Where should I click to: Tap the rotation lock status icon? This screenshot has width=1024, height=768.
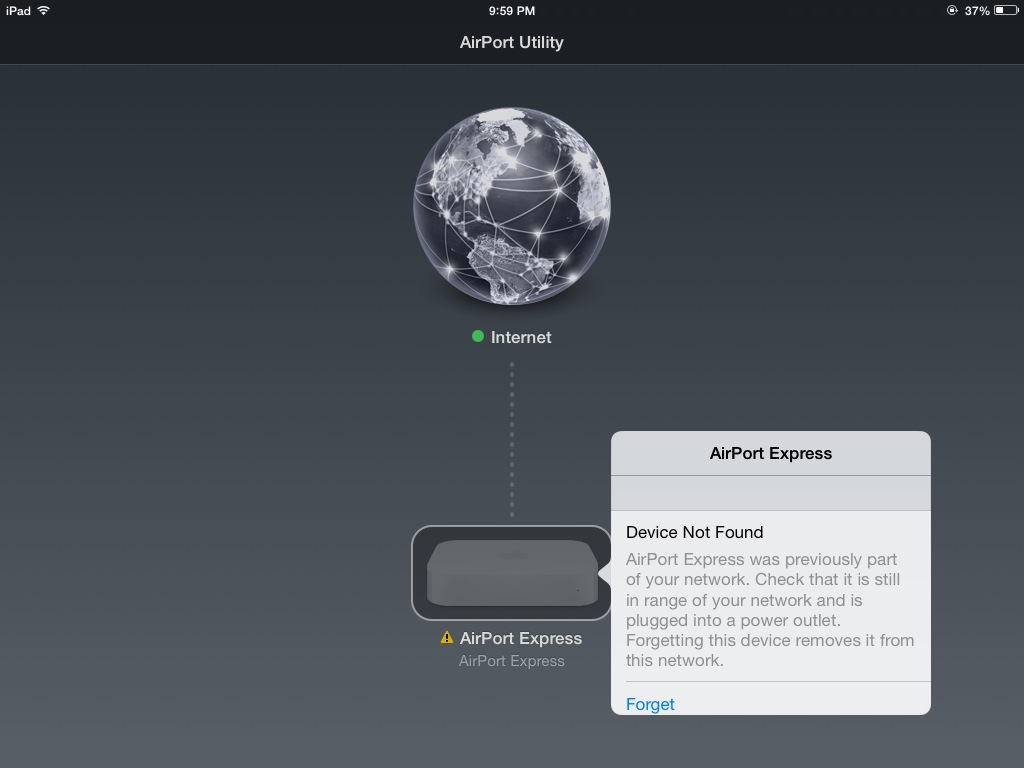(952, 10)
